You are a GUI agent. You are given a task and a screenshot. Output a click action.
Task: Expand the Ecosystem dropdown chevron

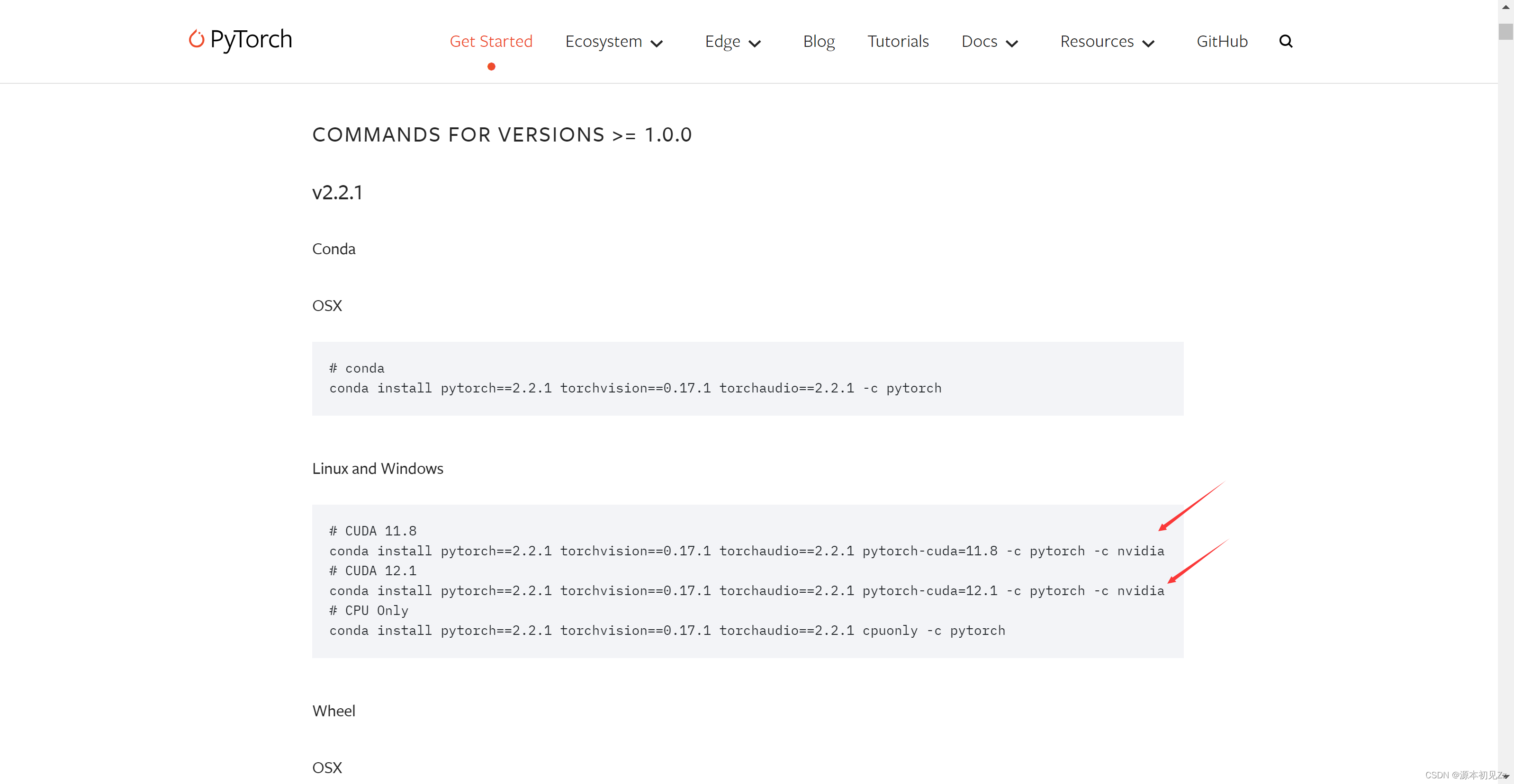click(x=657, y=44)
